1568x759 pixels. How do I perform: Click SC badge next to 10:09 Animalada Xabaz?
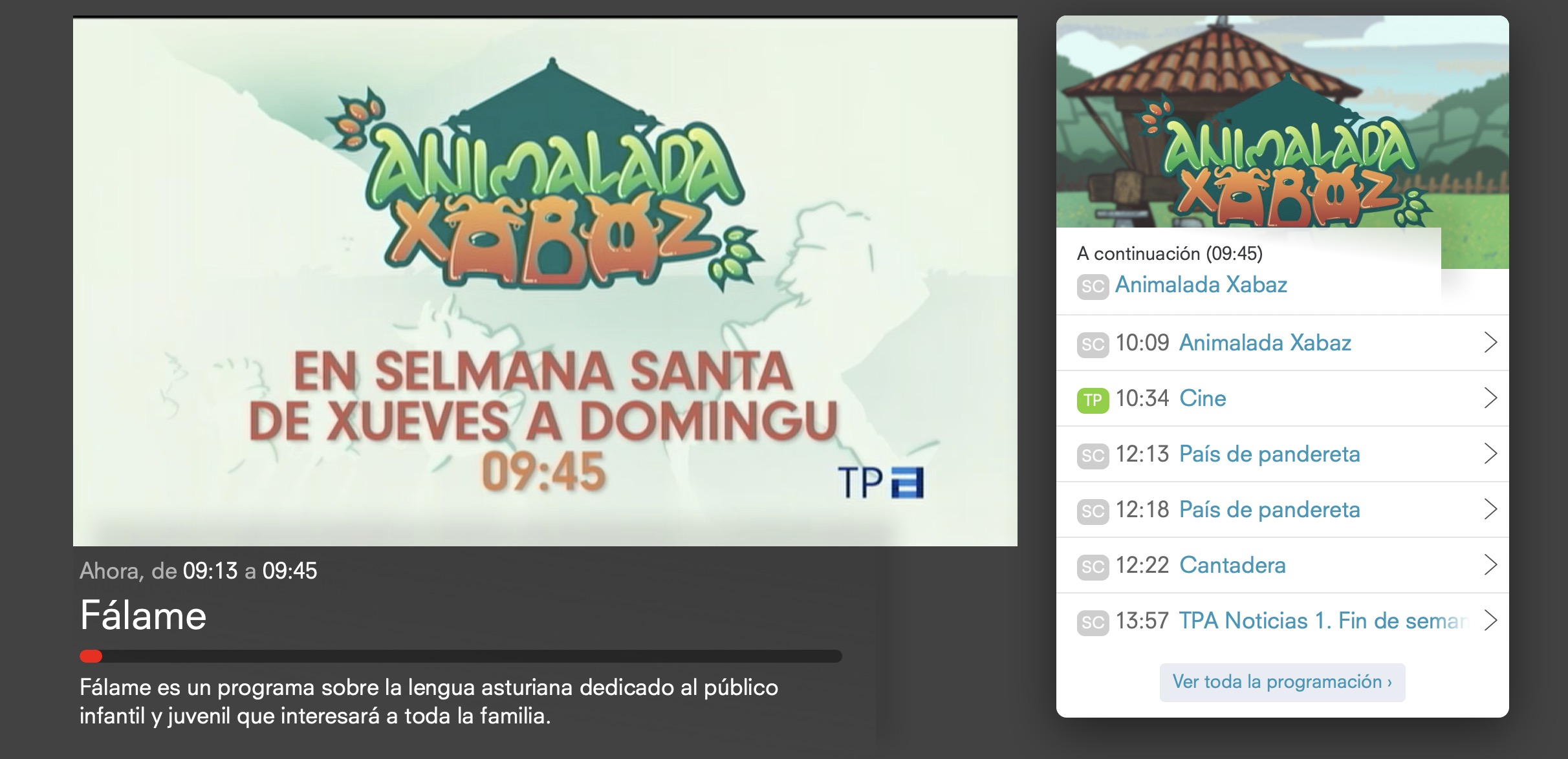tap(1093, 344)
